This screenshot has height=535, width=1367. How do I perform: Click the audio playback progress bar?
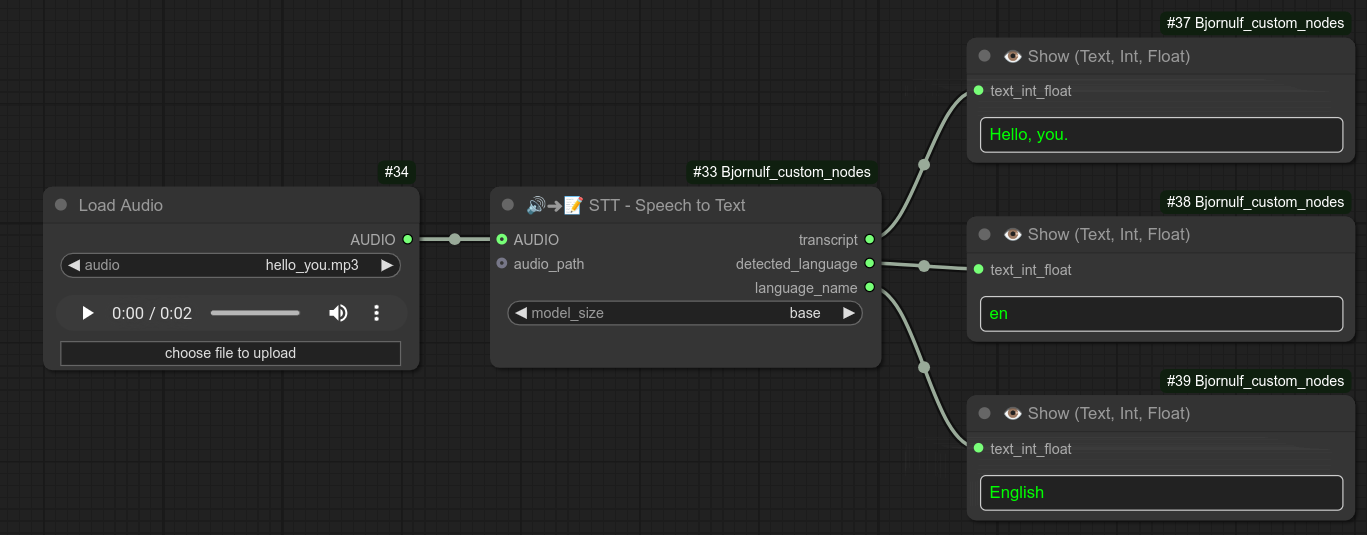(x=255, y=313)
